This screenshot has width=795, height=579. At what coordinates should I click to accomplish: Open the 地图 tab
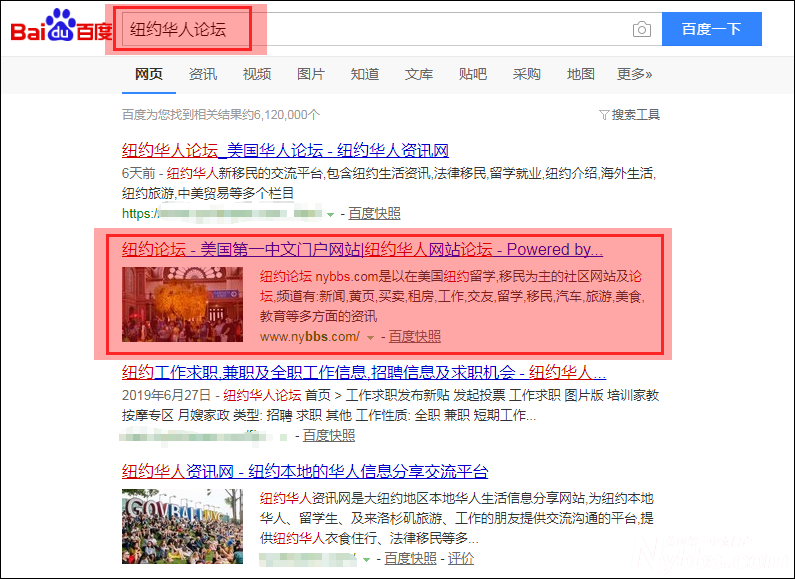click(581, 75)
